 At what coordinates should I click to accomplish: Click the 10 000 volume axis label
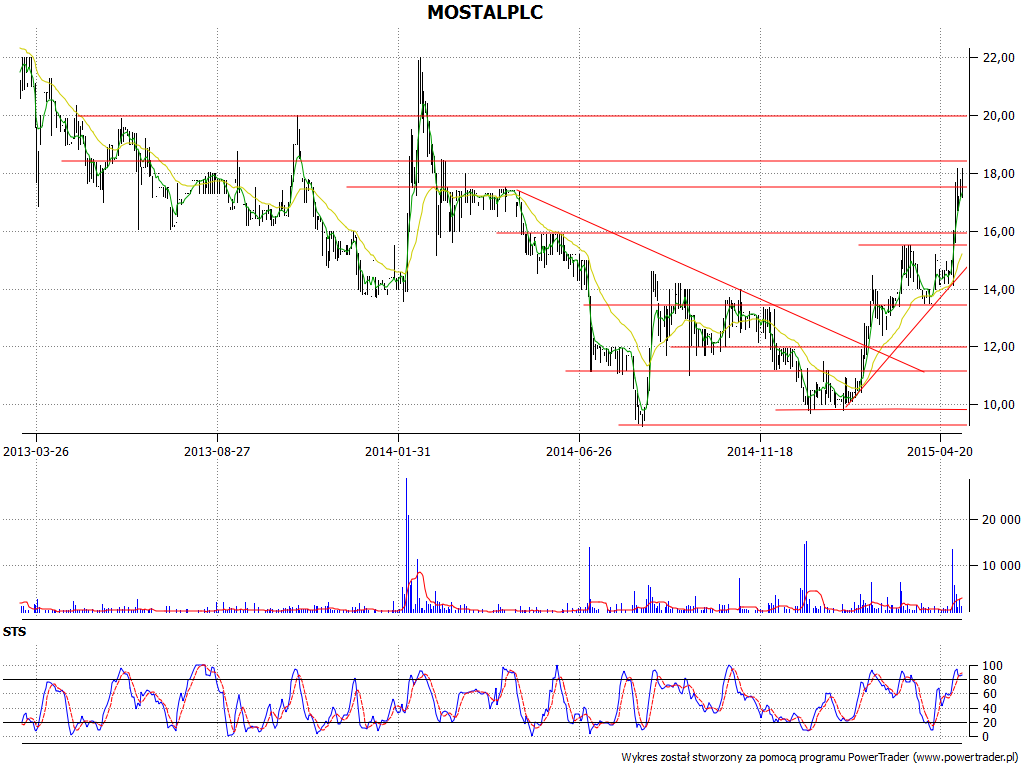[x=1001, y=566]
